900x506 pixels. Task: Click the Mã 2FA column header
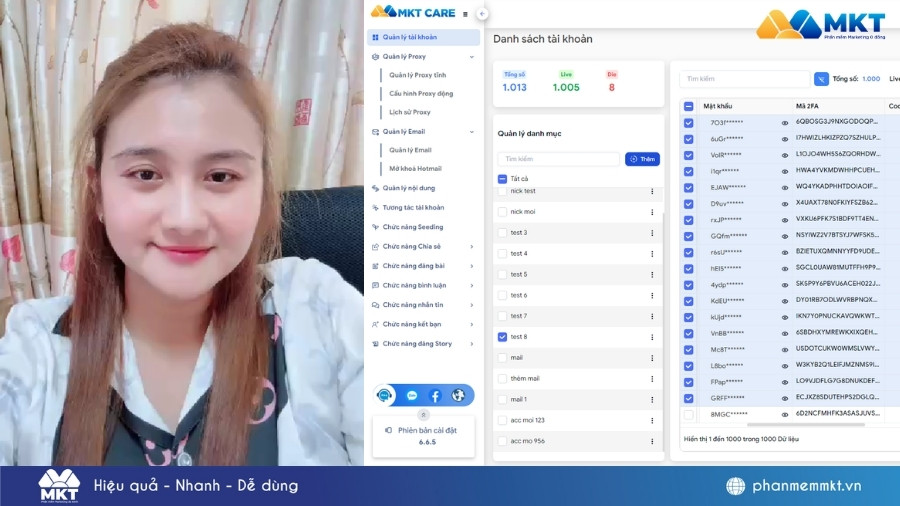807,106
